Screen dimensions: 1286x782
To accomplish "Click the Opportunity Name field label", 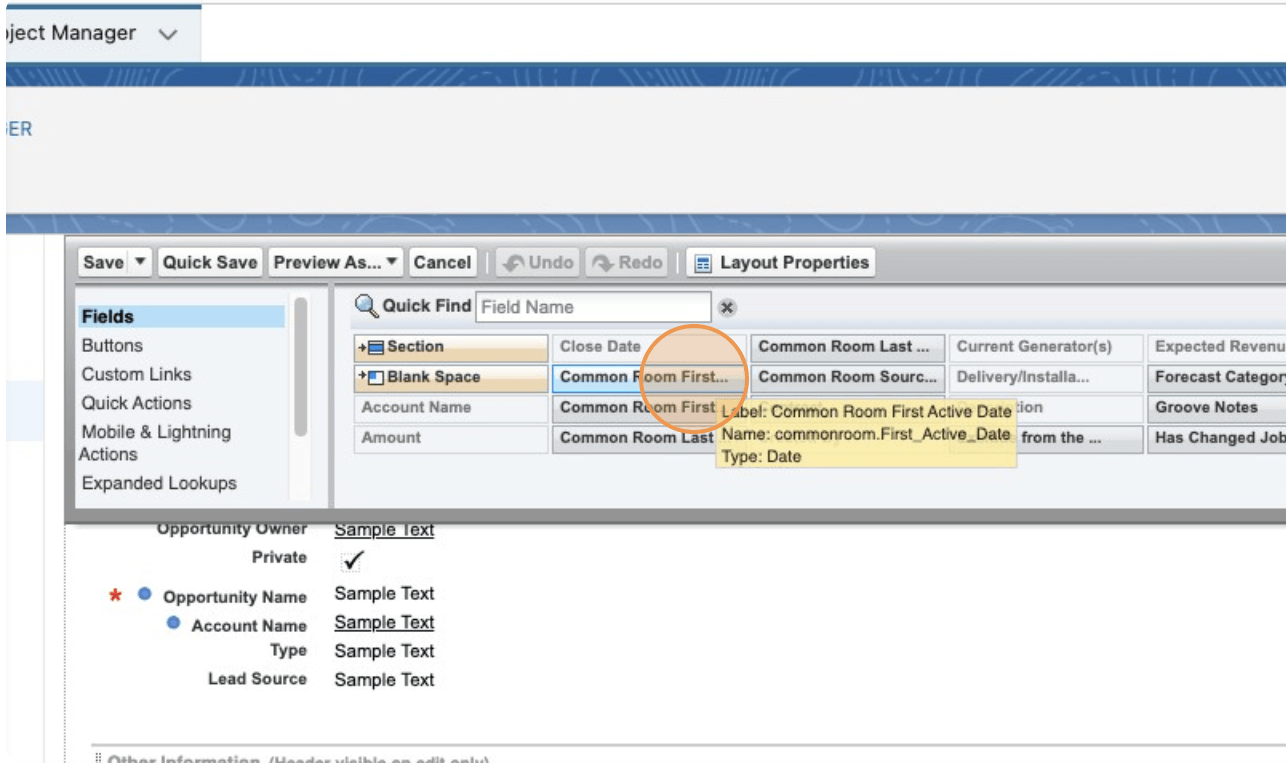I will (x=235, y=597).
